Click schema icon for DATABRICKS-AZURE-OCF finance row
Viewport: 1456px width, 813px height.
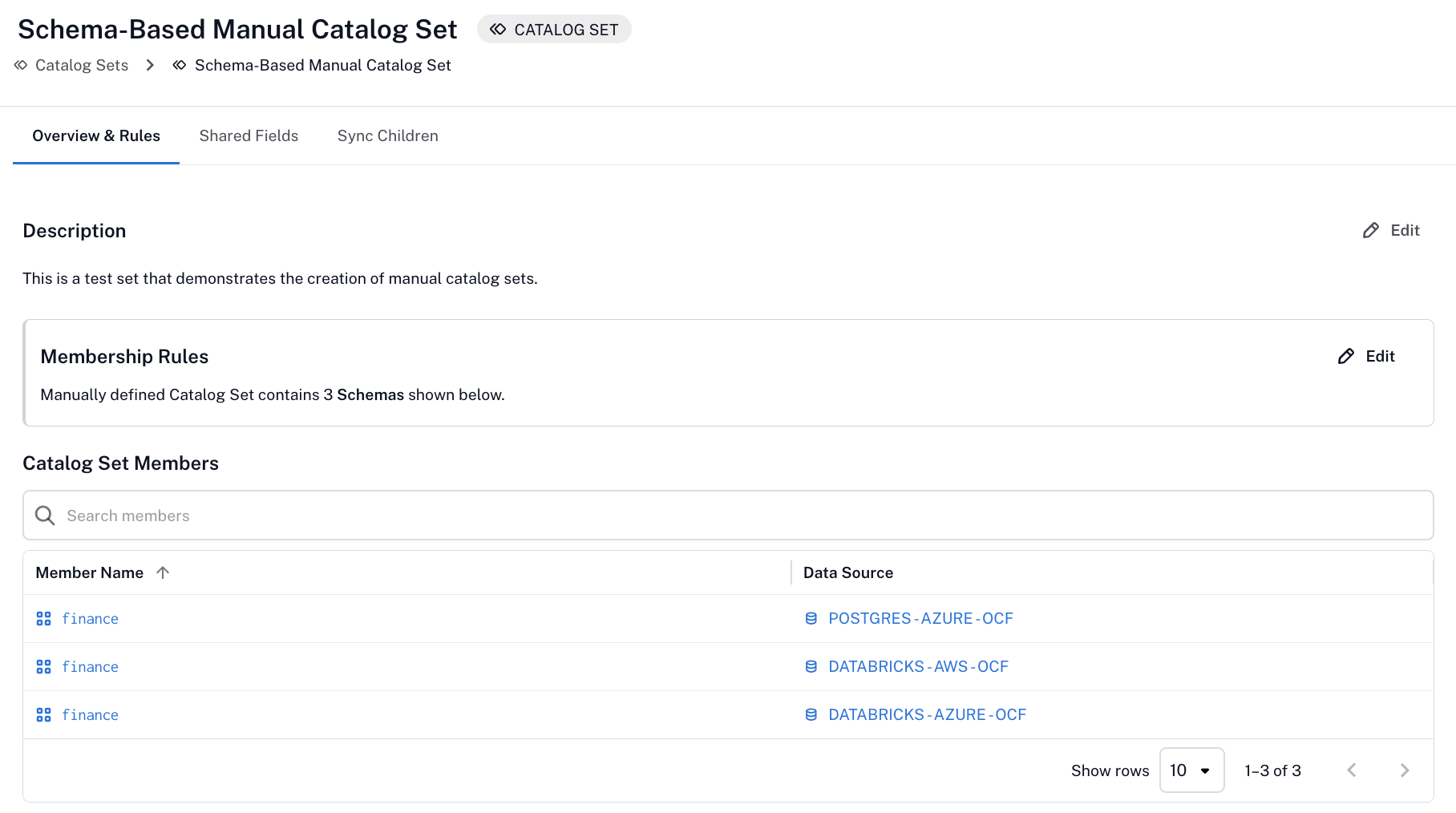[x=43, y=714]
